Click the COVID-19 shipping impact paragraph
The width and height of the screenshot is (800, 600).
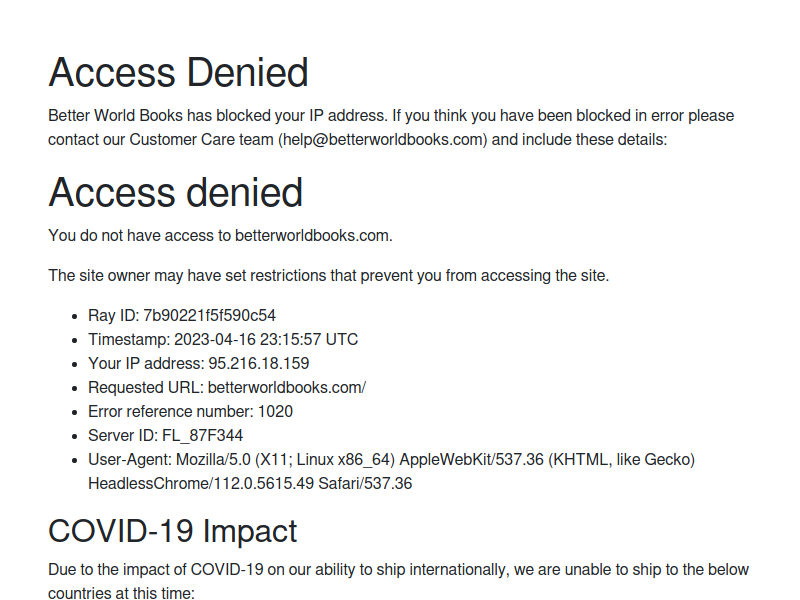(x=398, y=581)
